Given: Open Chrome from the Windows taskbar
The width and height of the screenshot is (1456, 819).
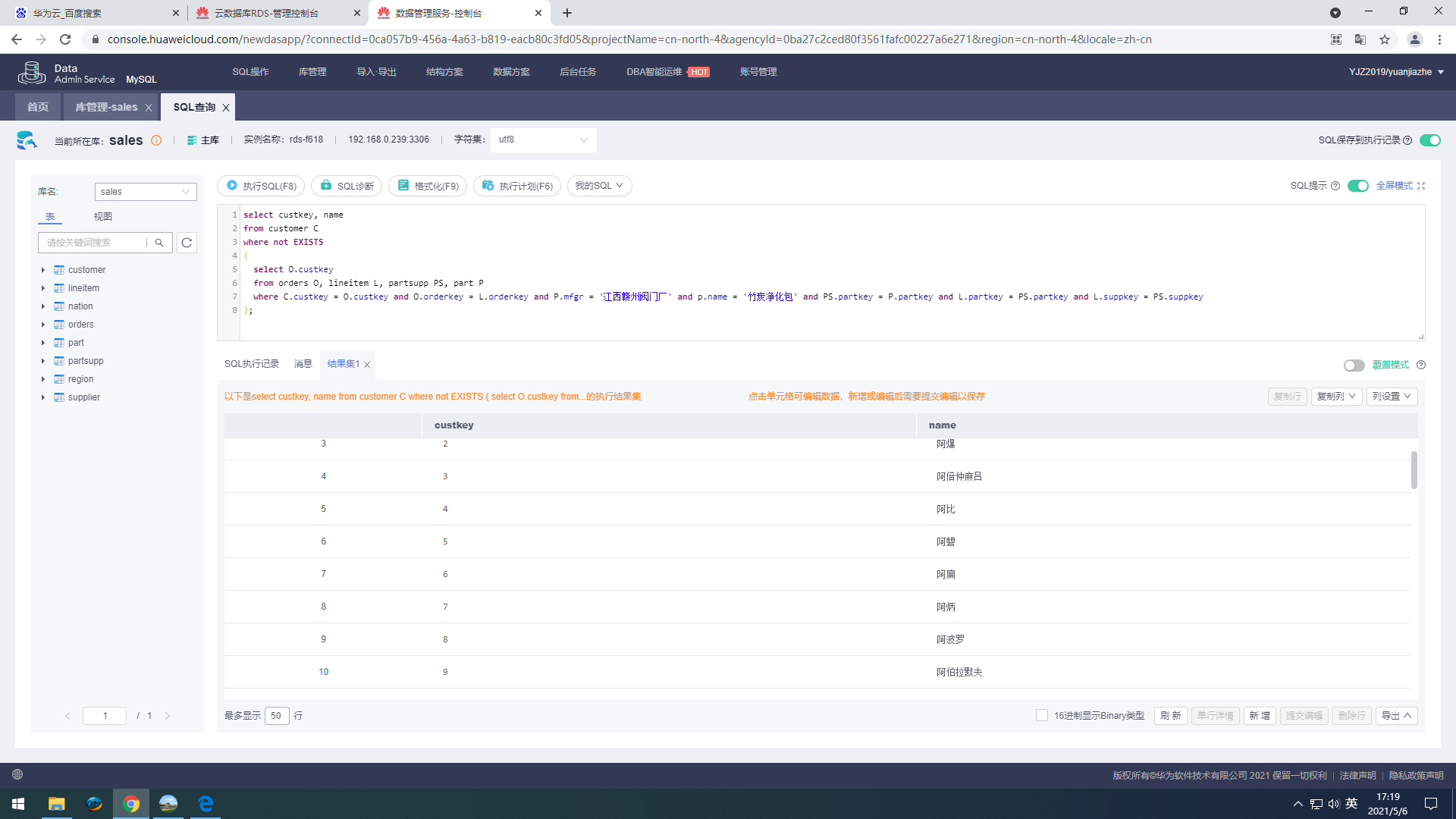Looking at the screenshot, I should click(131, 804).
